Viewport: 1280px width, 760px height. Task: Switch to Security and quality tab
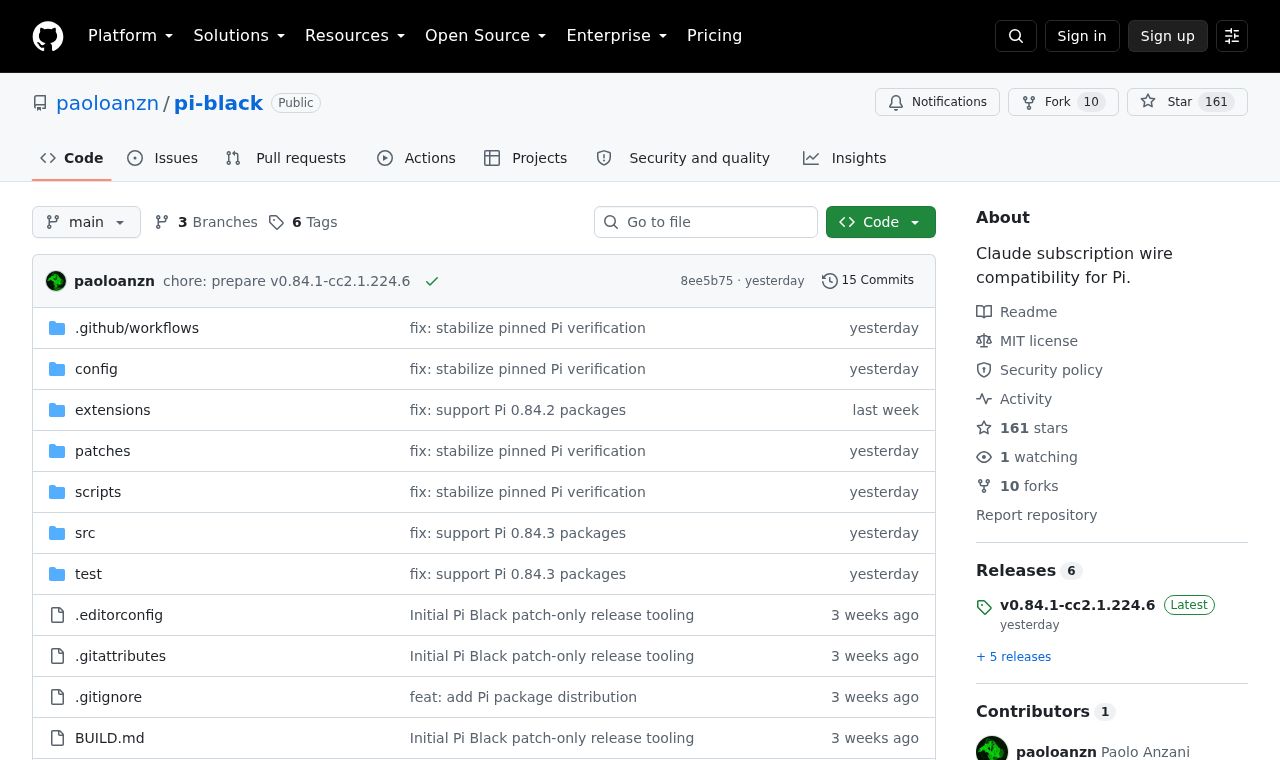683,158
